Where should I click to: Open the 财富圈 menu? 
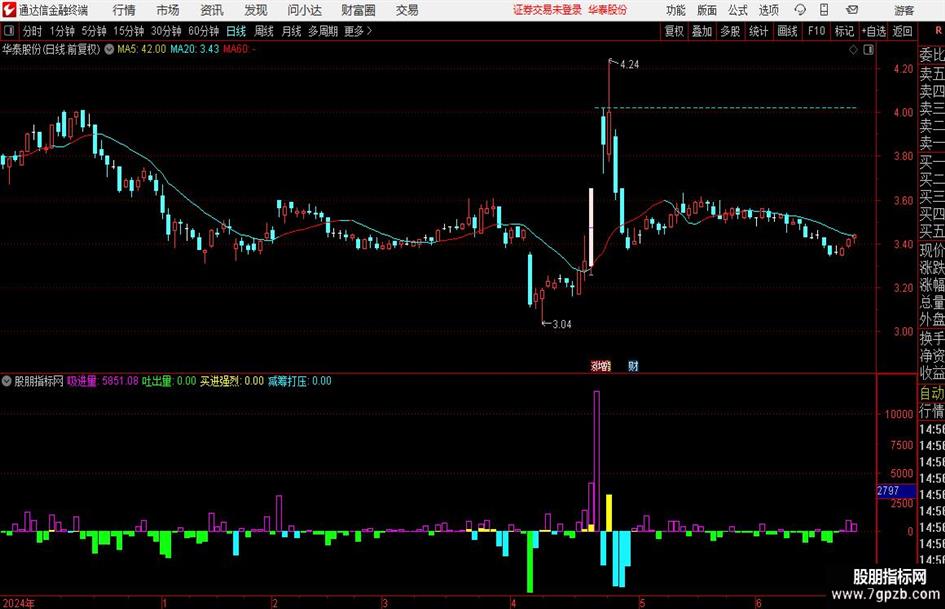point(358,10)
